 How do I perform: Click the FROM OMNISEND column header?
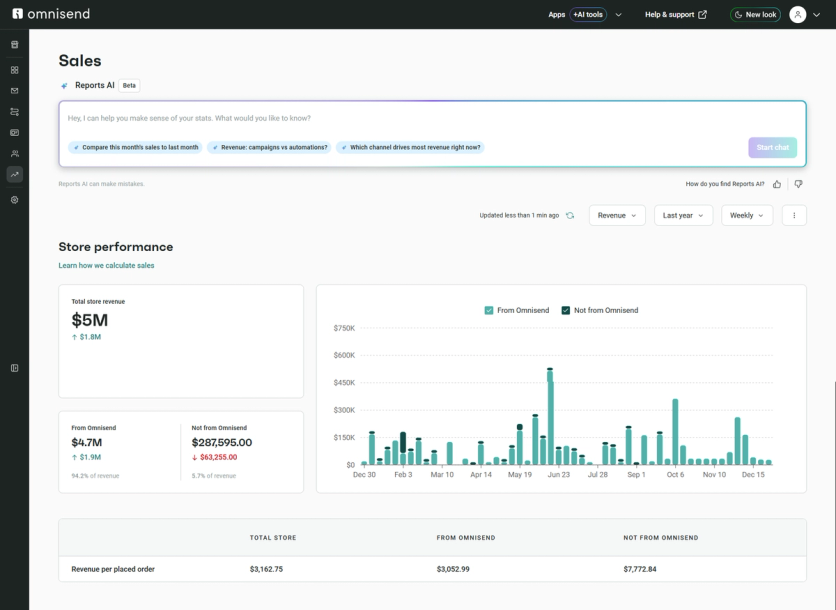465,537
